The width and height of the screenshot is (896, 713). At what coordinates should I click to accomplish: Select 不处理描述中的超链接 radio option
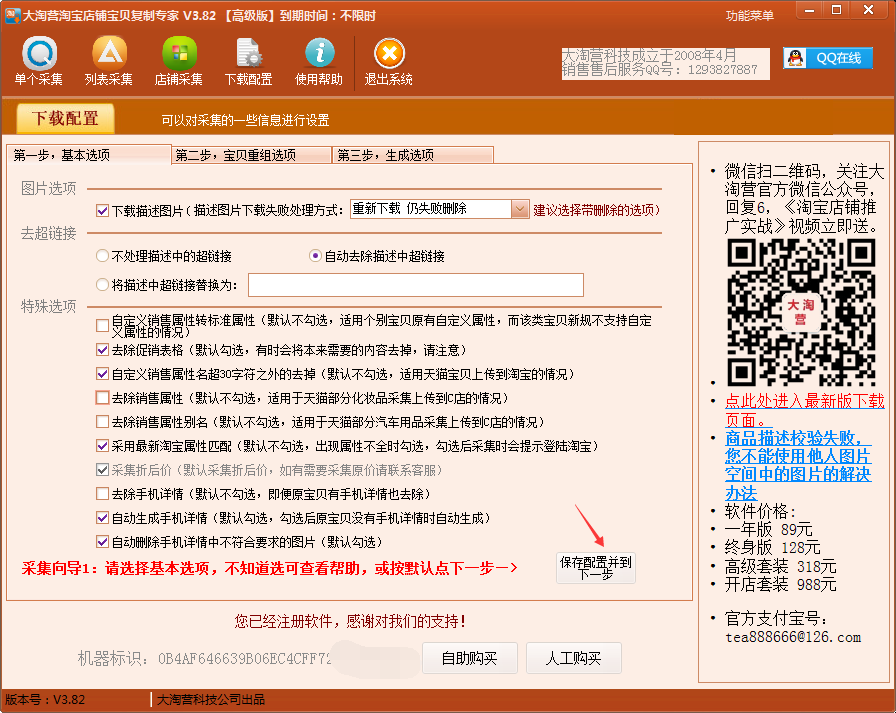[102, 256]
